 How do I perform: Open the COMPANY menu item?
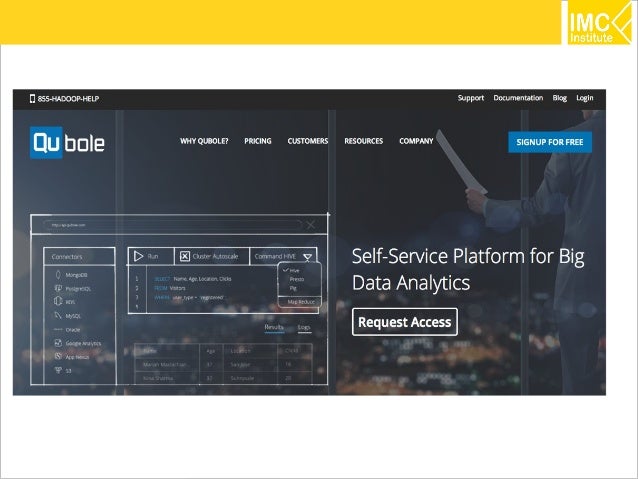tap(416, 141)
